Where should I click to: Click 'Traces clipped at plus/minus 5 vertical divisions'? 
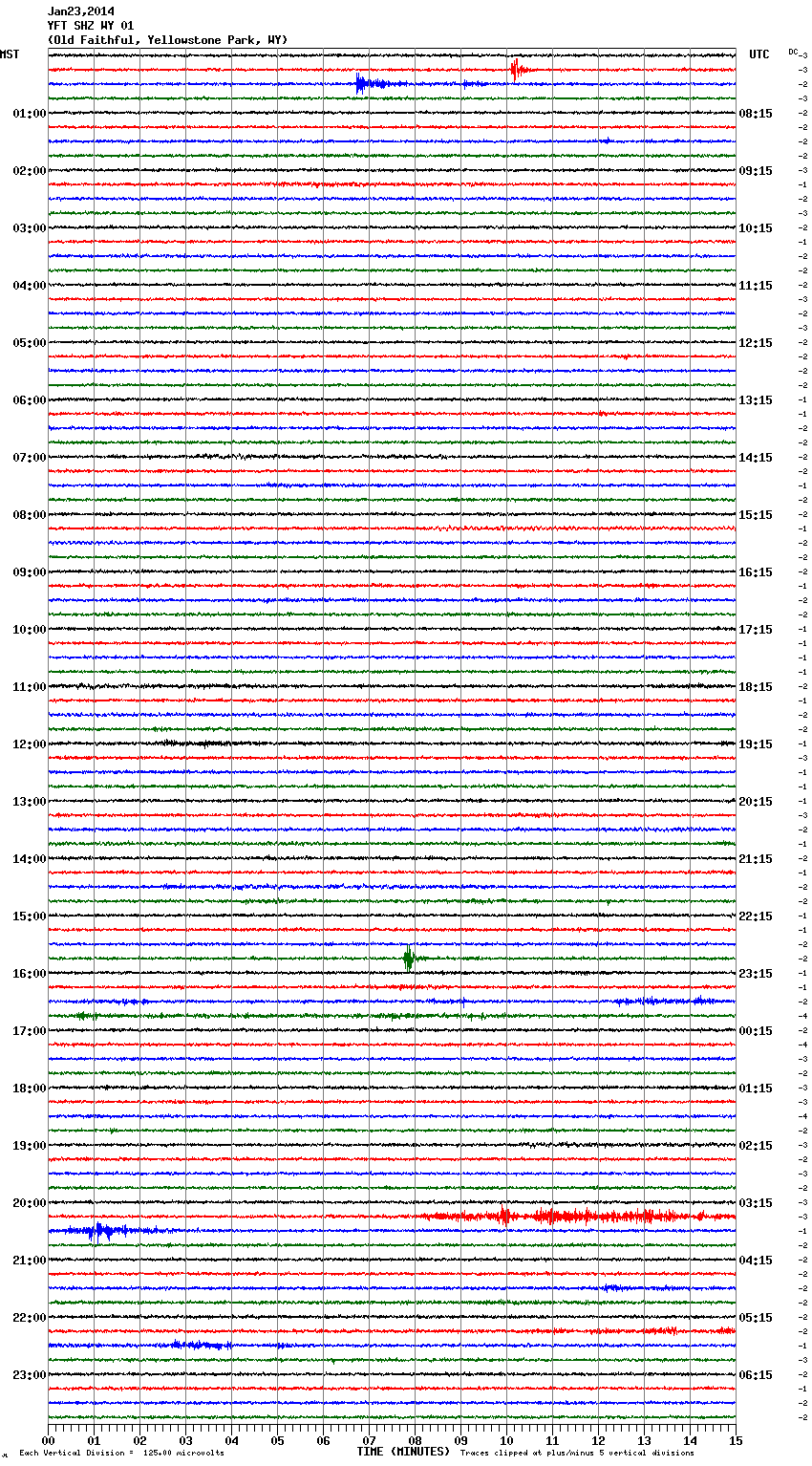pos(577,1454)
